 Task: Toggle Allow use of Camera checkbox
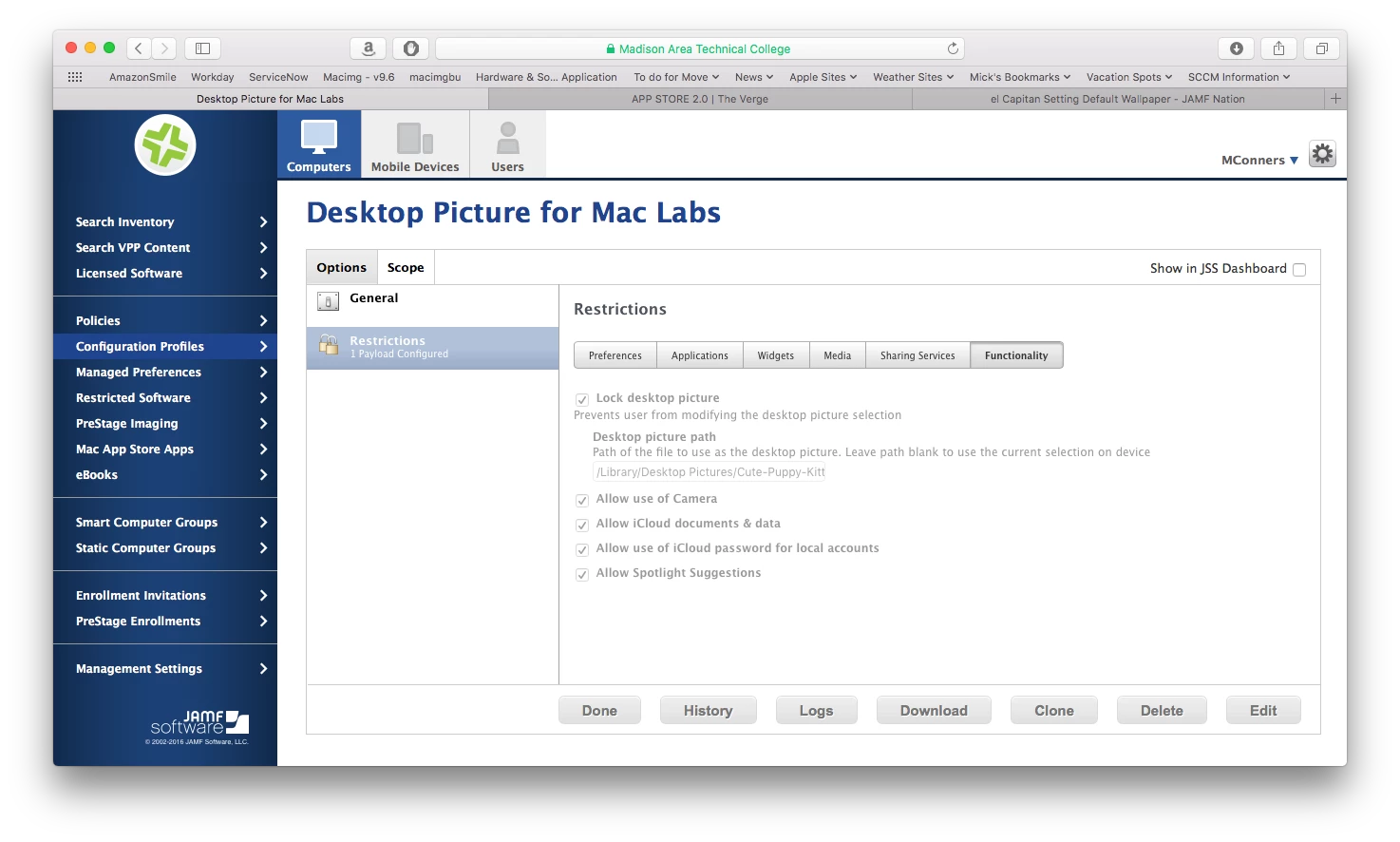(x=582, y=500)
